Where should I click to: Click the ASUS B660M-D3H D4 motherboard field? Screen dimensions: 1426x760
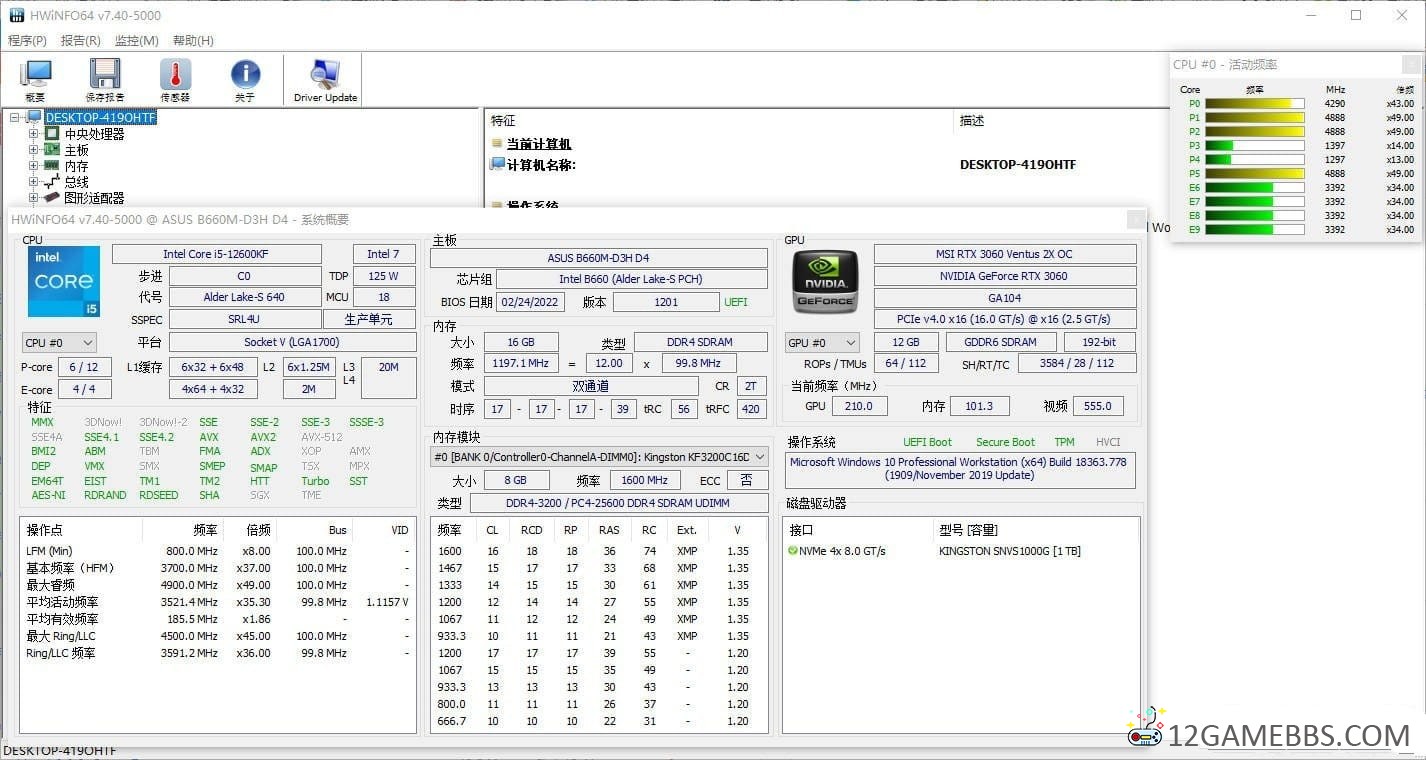[599, 258]
